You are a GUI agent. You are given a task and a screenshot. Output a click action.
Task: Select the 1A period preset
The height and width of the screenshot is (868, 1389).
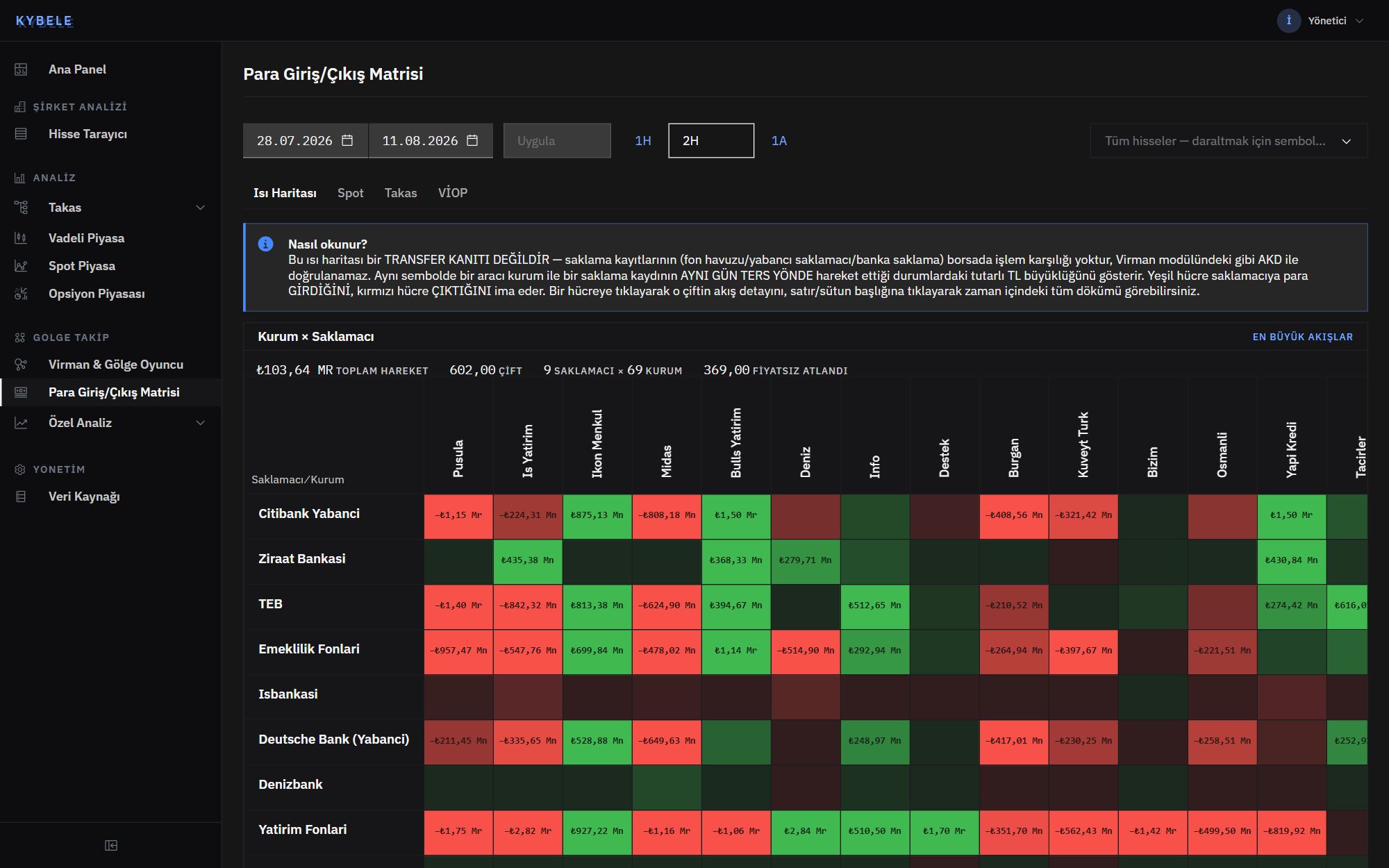[x=779, y=141]
